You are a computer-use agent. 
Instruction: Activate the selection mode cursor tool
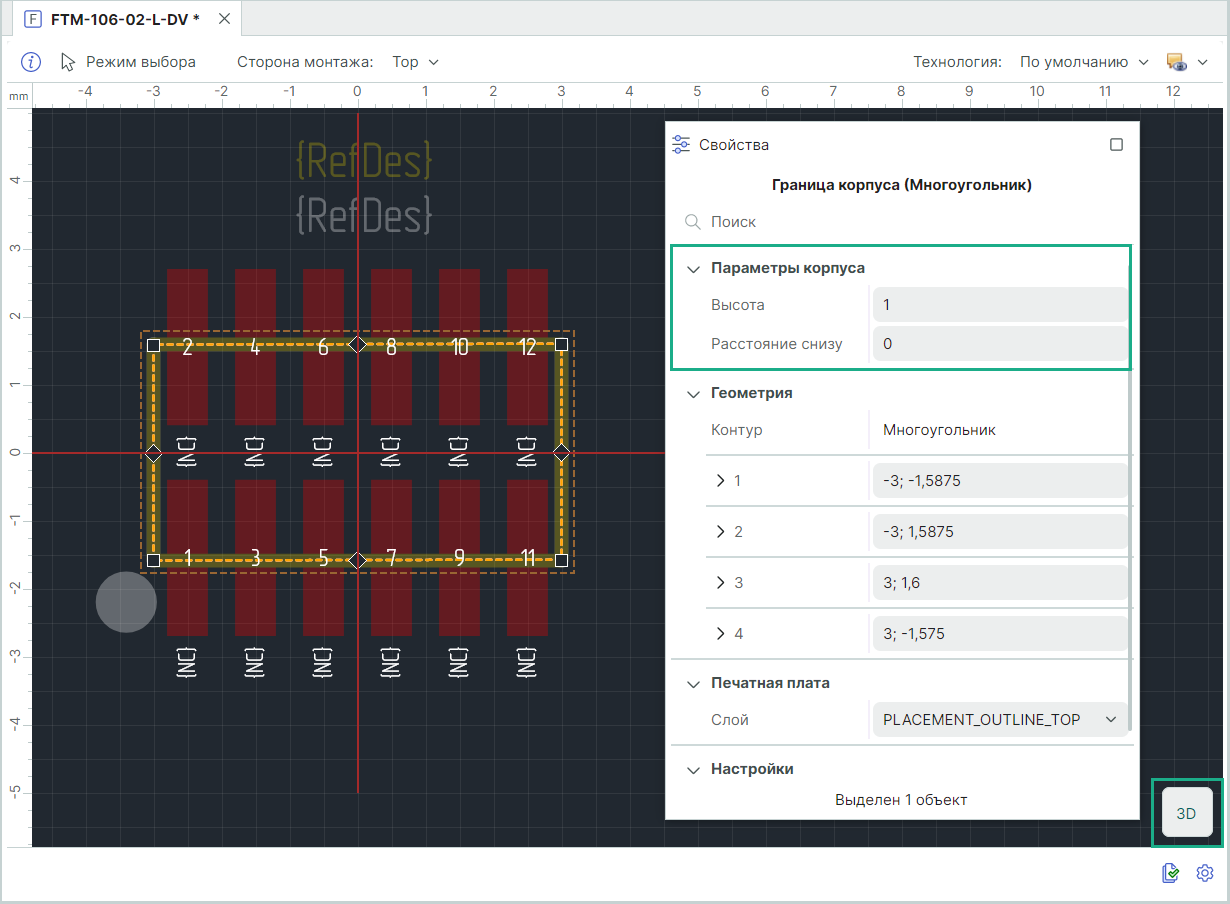point(68,62)
